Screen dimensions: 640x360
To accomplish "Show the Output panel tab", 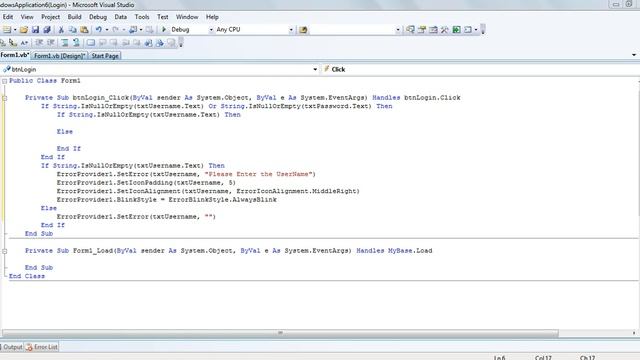I will point(12,347).
